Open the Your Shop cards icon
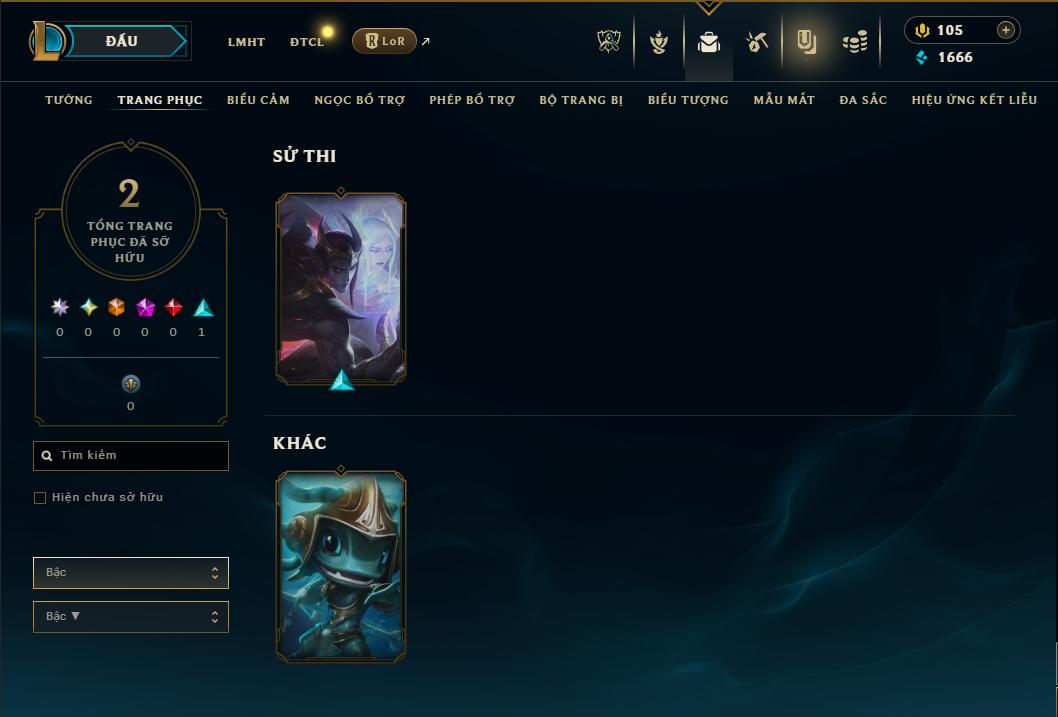The height and width of the screenshot is (717, 1058). [x=806, y=42]
